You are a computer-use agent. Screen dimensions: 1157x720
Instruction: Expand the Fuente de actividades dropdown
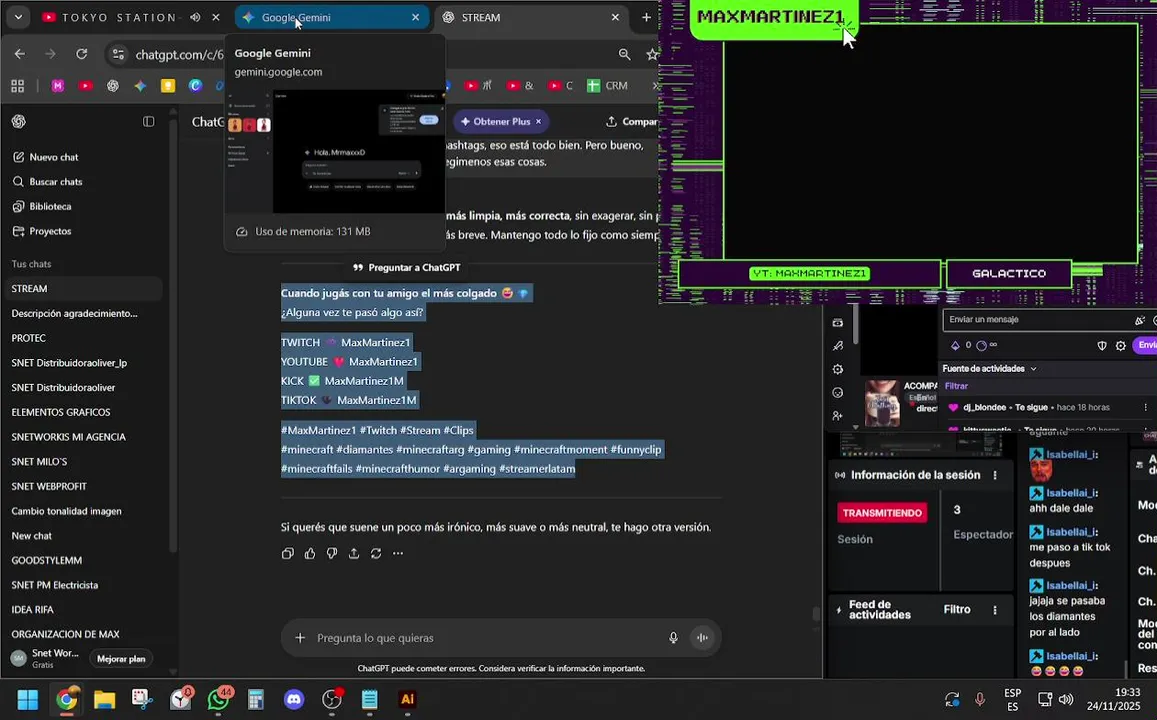(990, 369)
